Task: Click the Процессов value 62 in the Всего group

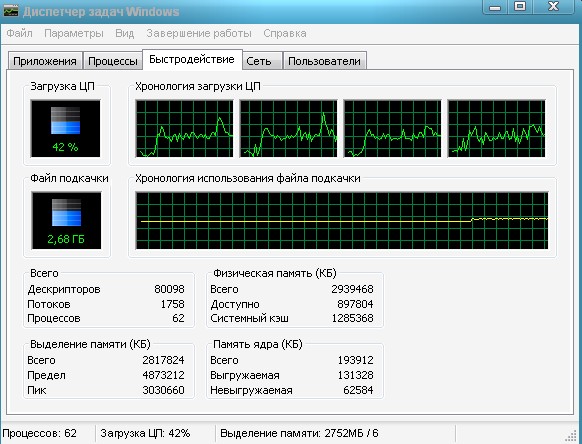Action: (x=178, y=318)
